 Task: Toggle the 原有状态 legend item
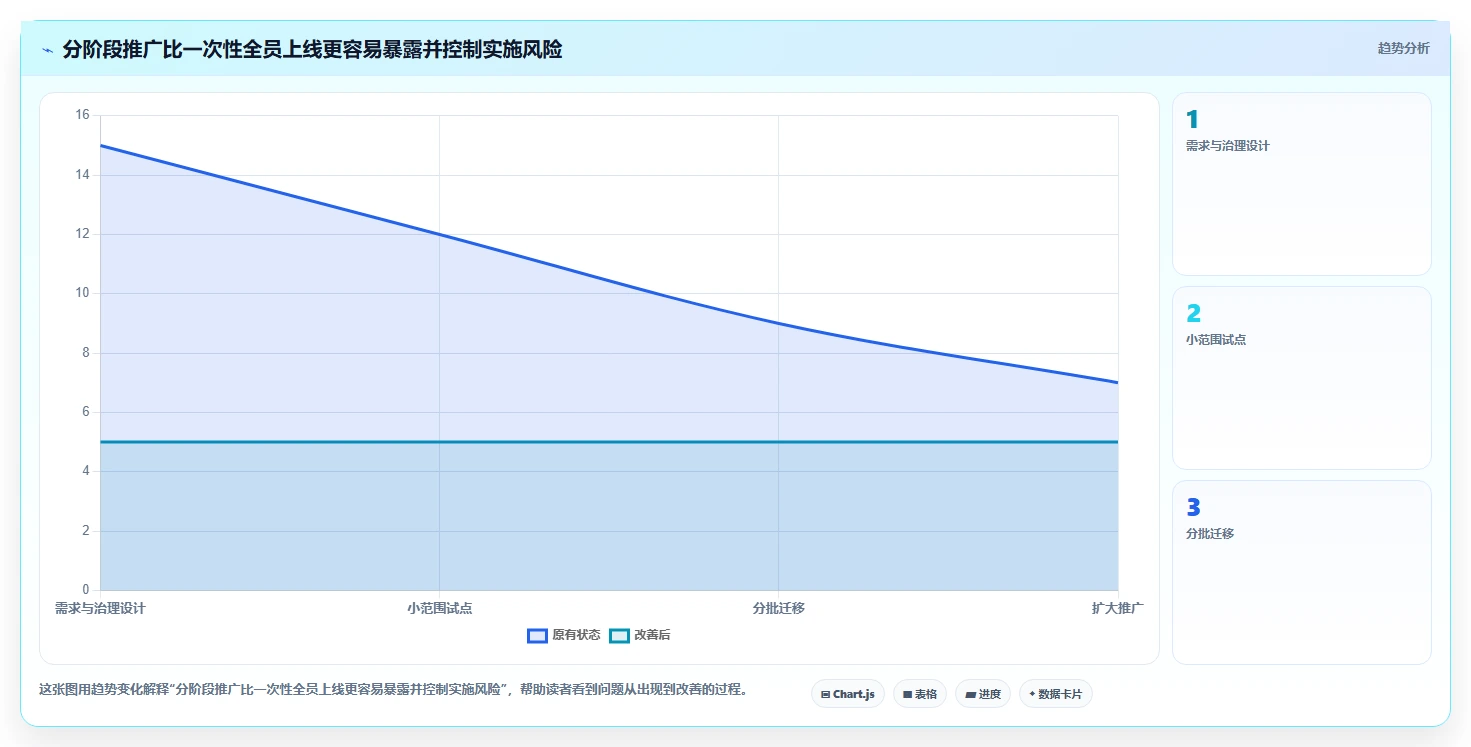coord(564,636)
